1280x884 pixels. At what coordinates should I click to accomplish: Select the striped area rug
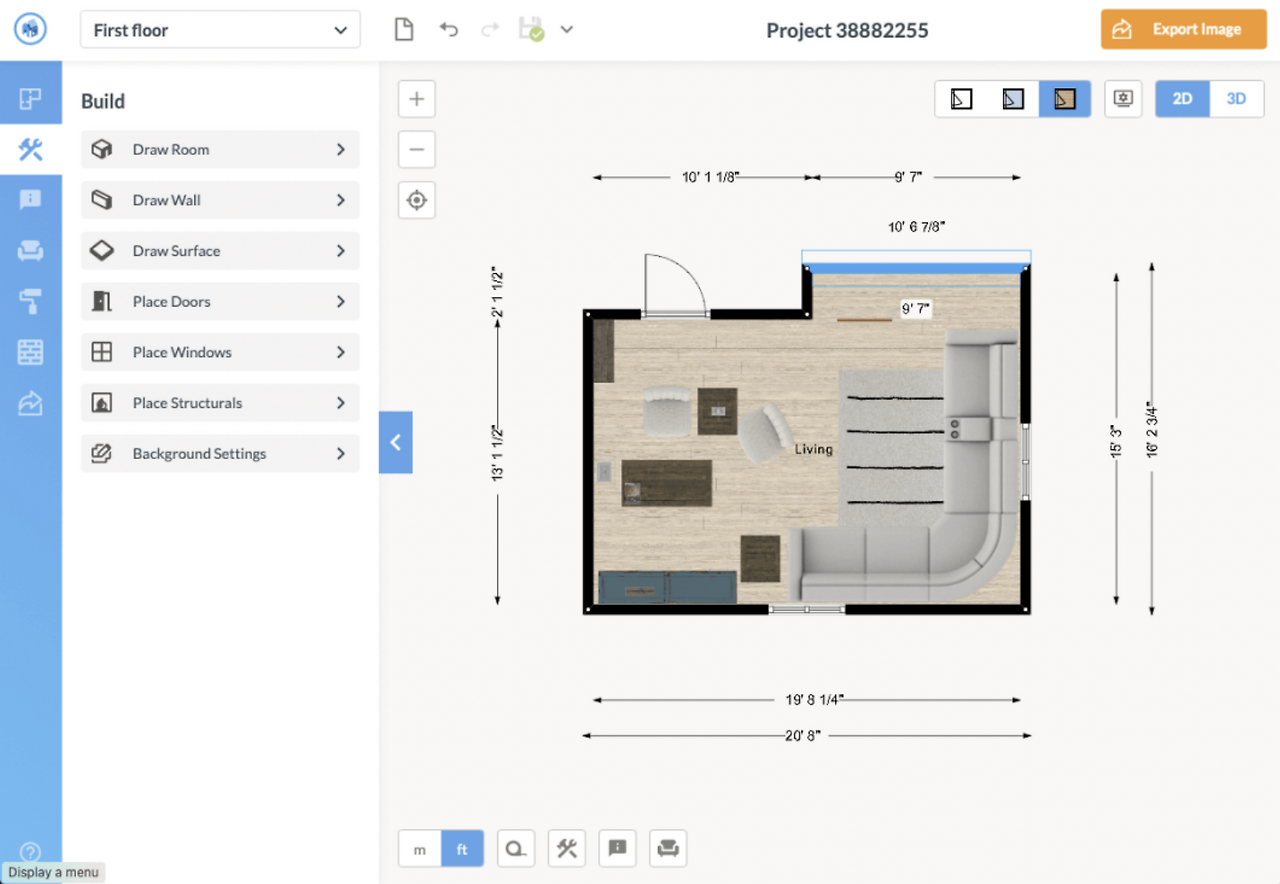pyautogui.click(x=890, y=447)
